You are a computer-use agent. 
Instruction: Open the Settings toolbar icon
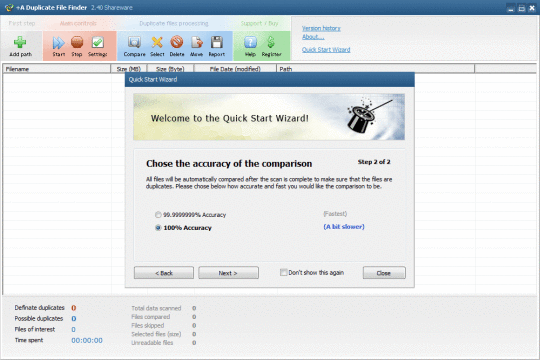(98, 42)
